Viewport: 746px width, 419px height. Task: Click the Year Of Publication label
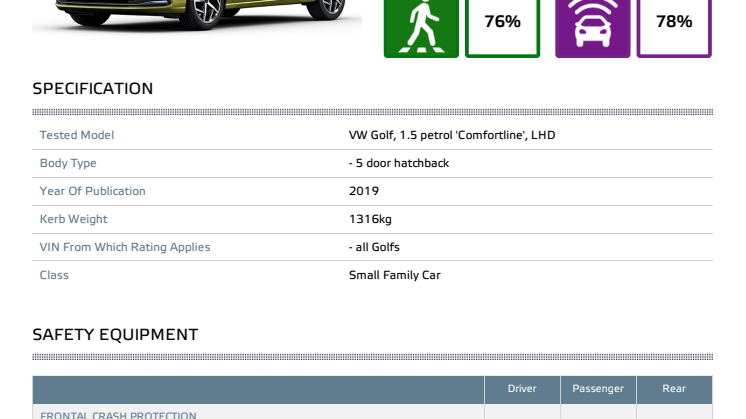point(92,191)
